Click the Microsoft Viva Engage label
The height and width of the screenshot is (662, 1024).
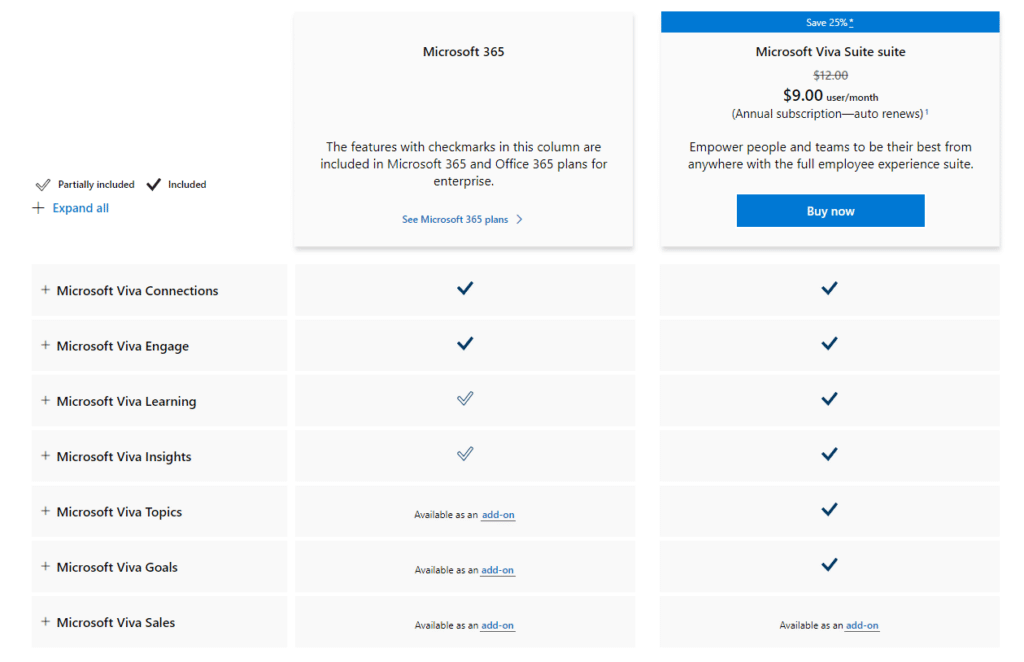(123, 346)
